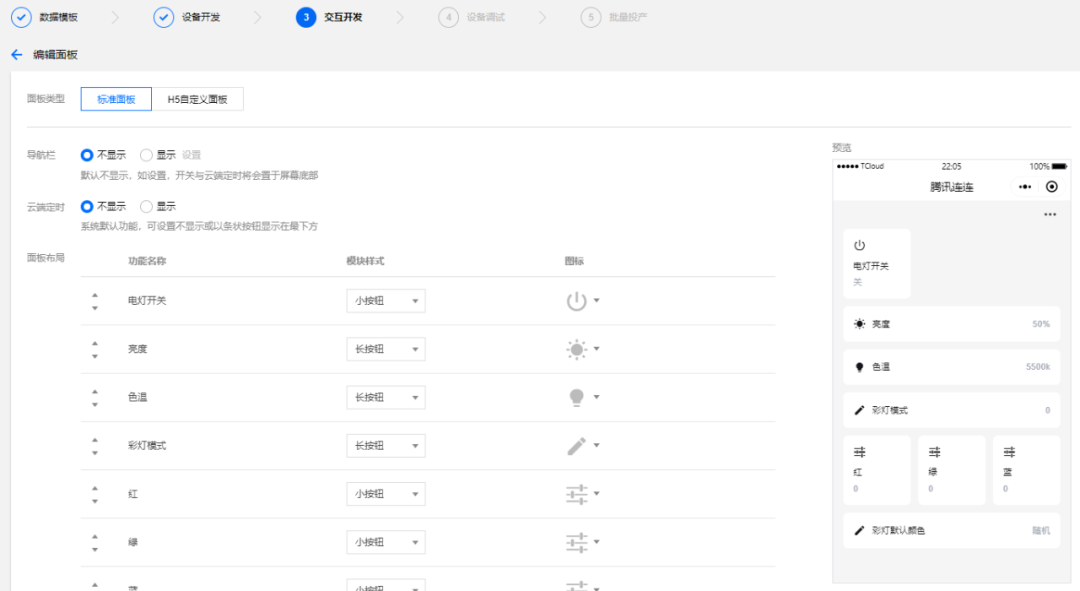1080x591 pixels.
Task: Move 色温 row up with sort arrow
Action: click(x=95, y=391)
